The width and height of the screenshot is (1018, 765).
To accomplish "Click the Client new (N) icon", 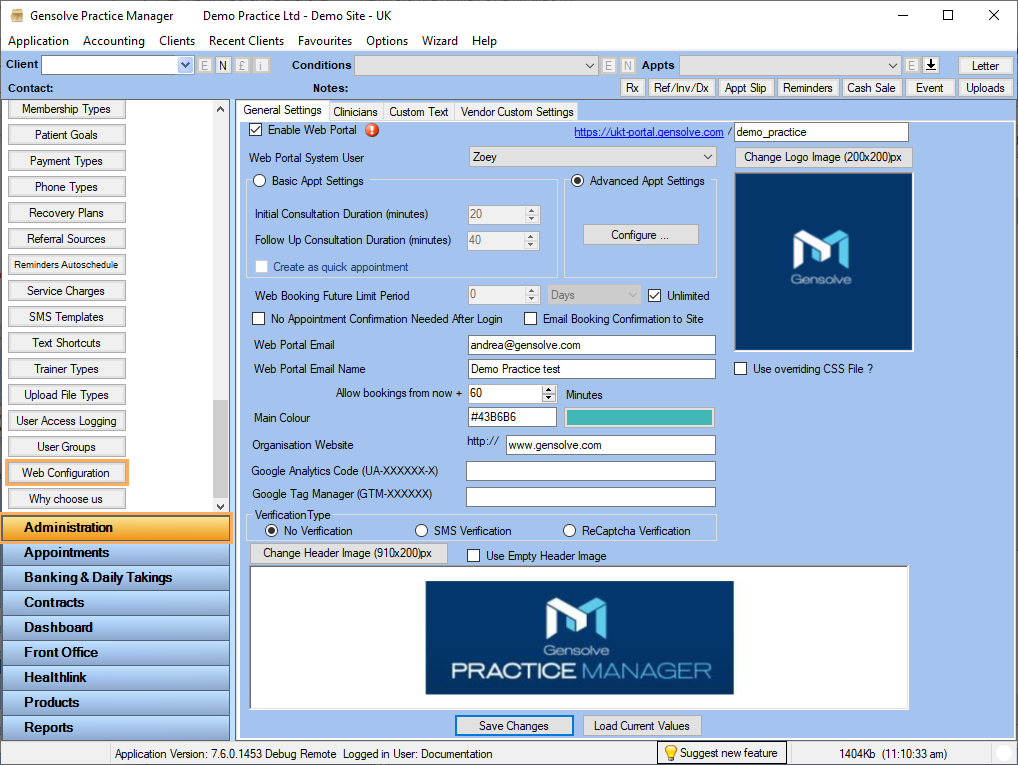I will (x=223, y=65).
